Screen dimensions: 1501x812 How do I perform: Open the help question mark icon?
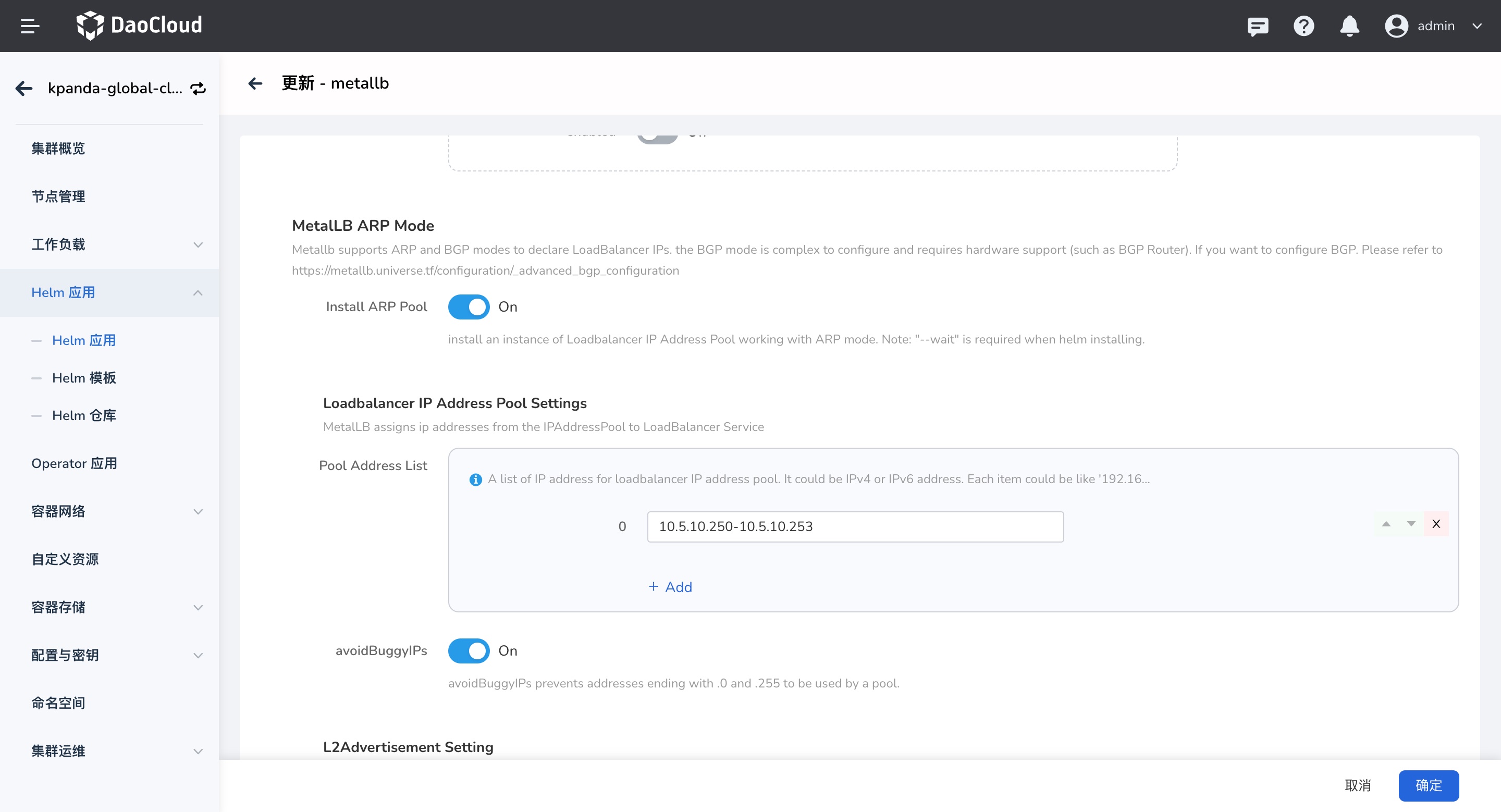pyautogui.click(x=1303, y=26)
